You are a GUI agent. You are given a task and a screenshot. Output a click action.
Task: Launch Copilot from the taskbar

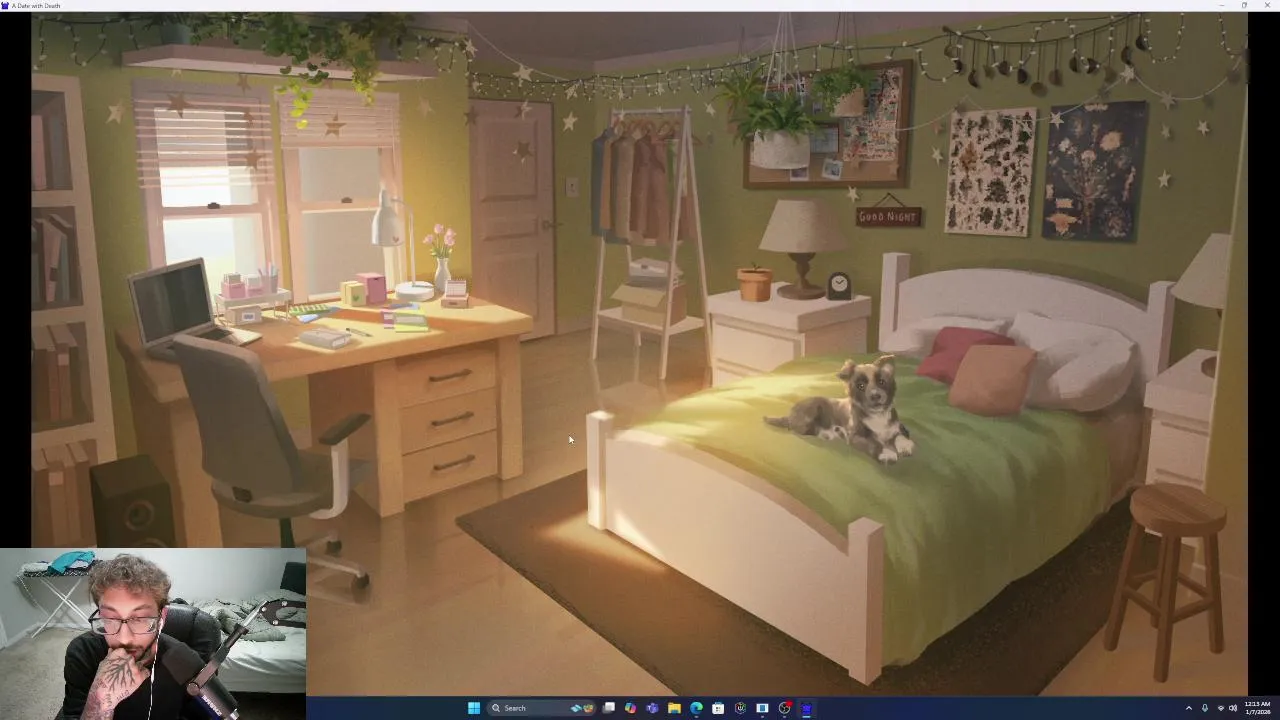pos(630,708)
